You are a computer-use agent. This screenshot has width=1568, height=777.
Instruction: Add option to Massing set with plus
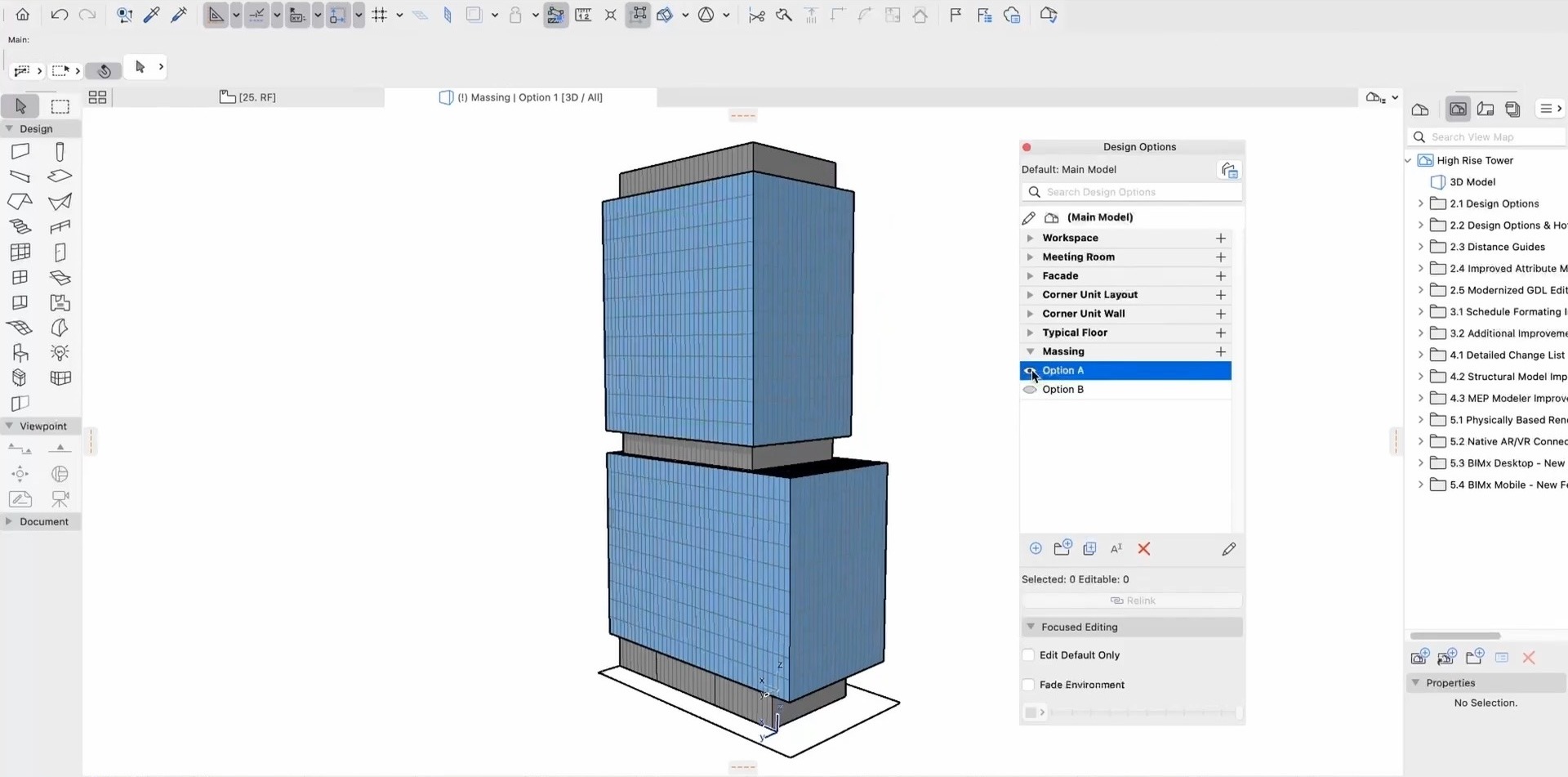click(1221, 351)
